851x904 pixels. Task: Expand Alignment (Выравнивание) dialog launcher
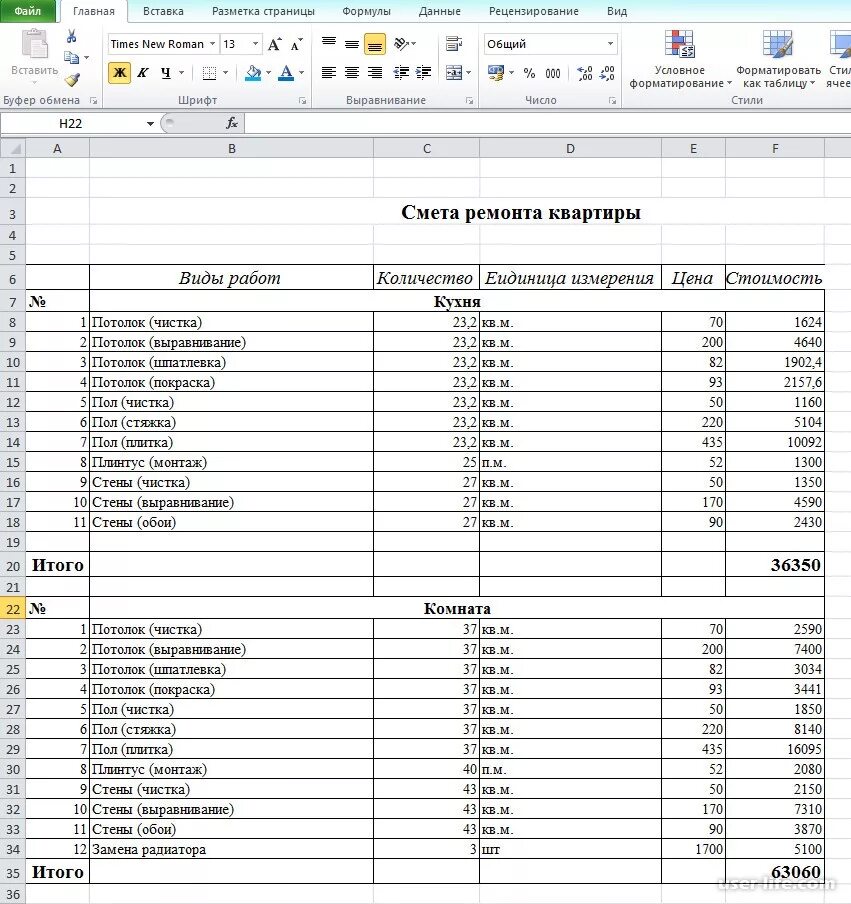point(469,101)
